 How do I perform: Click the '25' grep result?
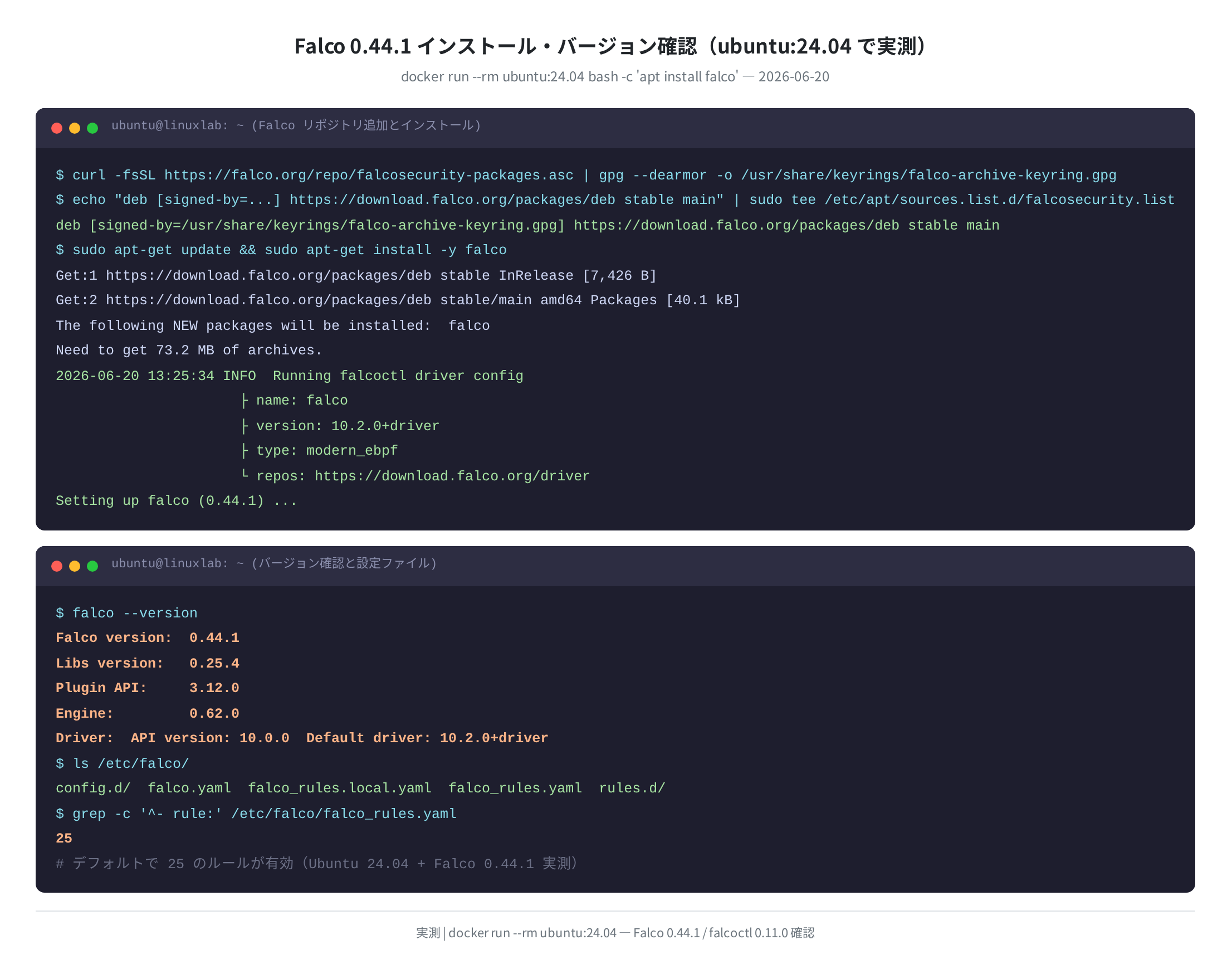[x=63, y=839]
